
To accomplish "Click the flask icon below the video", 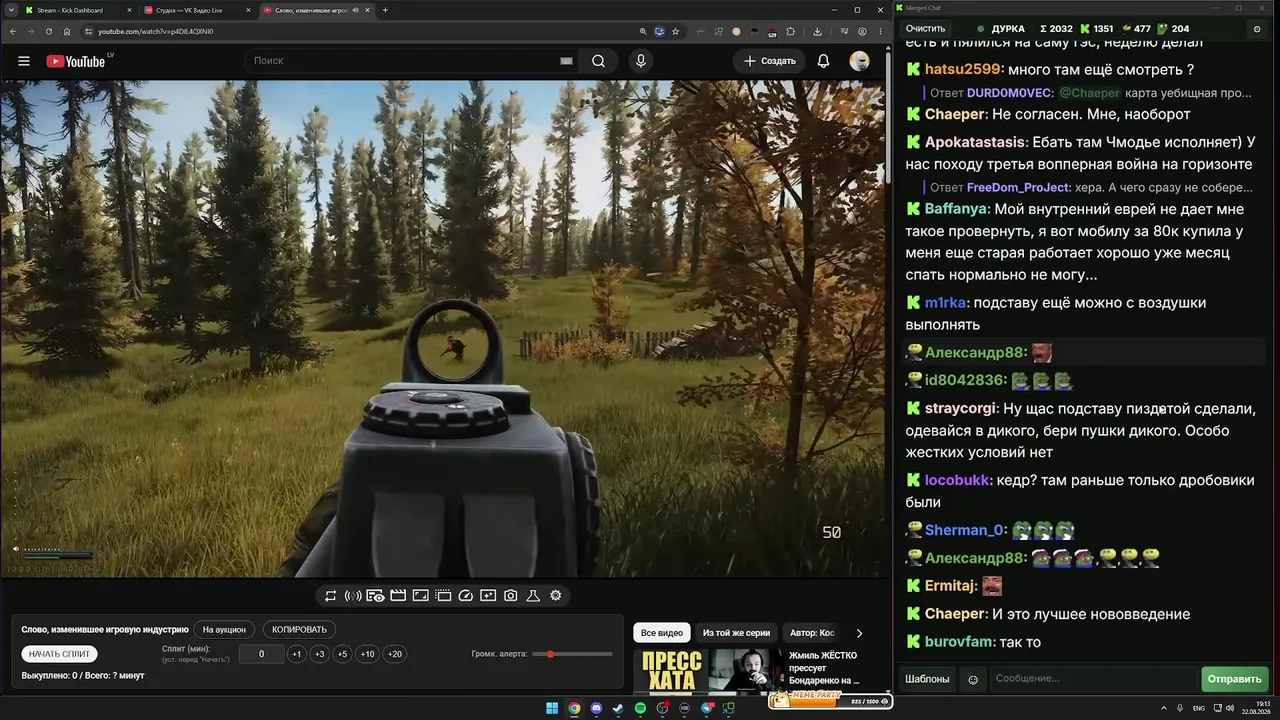I will coord(533,596).
